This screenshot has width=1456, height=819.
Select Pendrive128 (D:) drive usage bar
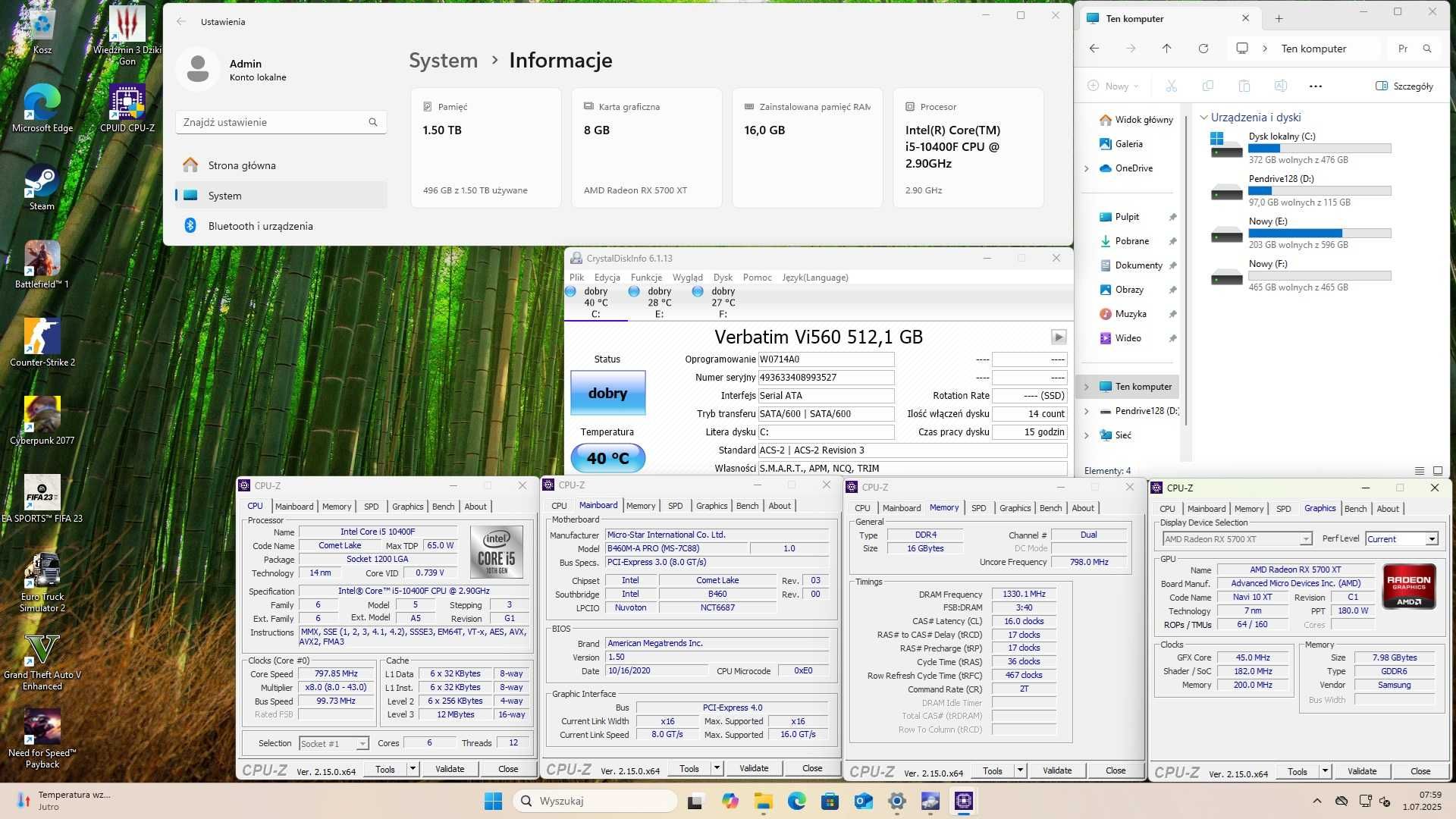[x=1319, y=191]
